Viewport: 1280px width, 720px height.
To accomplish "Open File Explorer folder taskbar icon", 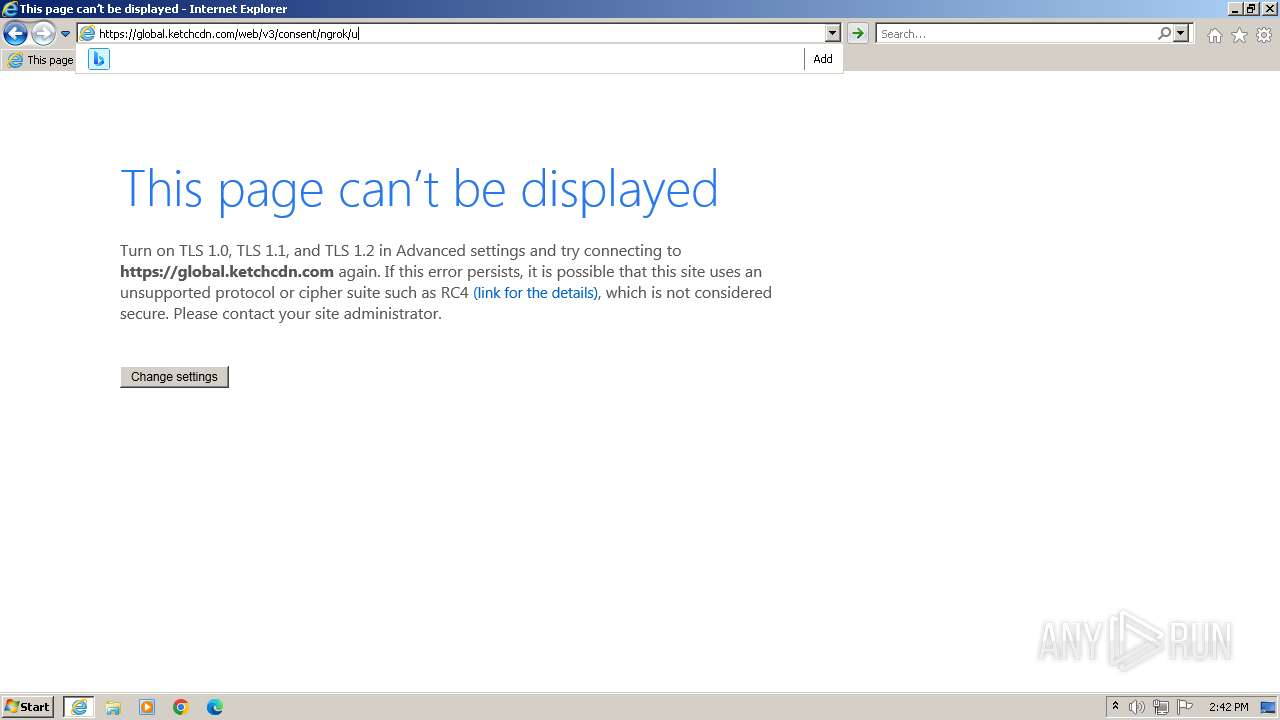I will (113, 707).
